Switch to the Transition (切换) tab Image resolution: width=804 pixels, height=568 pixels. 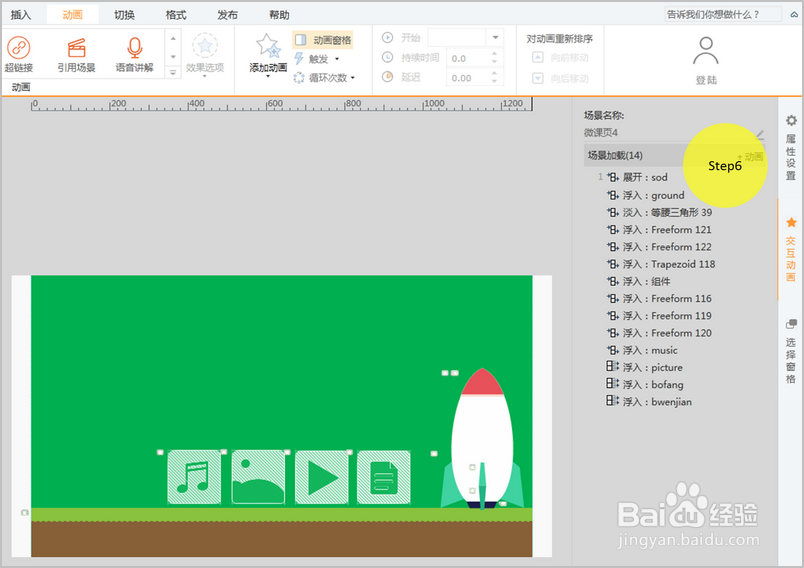[x=124, y=15]
